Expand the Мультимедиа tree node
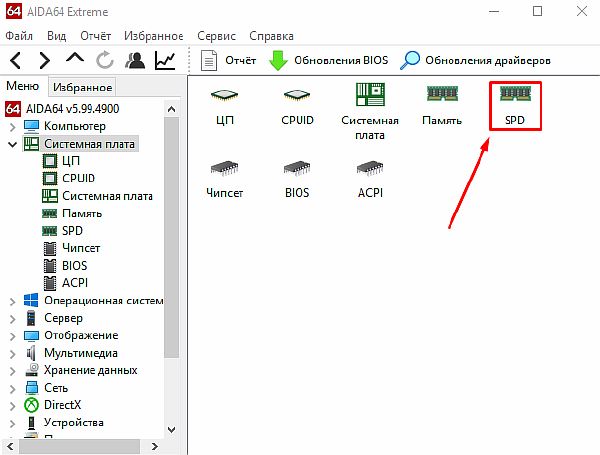Screen dimensions: 600x455 pos(12,354)
